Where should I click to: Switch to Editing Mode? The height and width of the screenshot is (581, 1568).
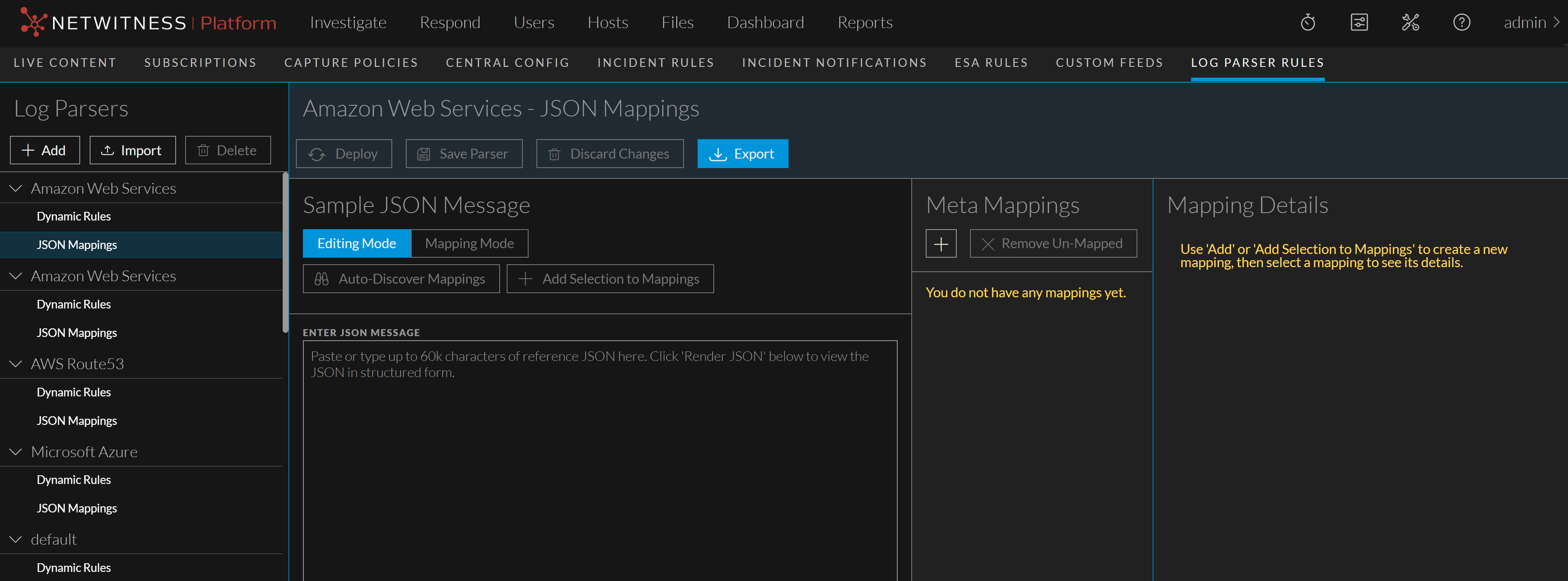pos(356,243)
